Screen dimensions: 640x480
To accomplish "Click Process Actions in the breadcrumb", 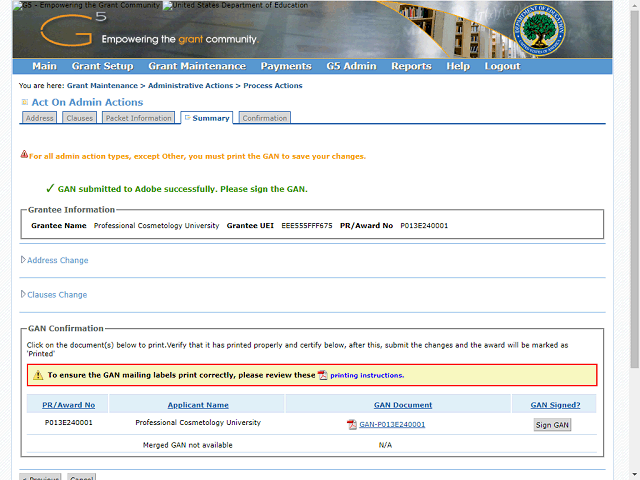I will pos(273,85).
